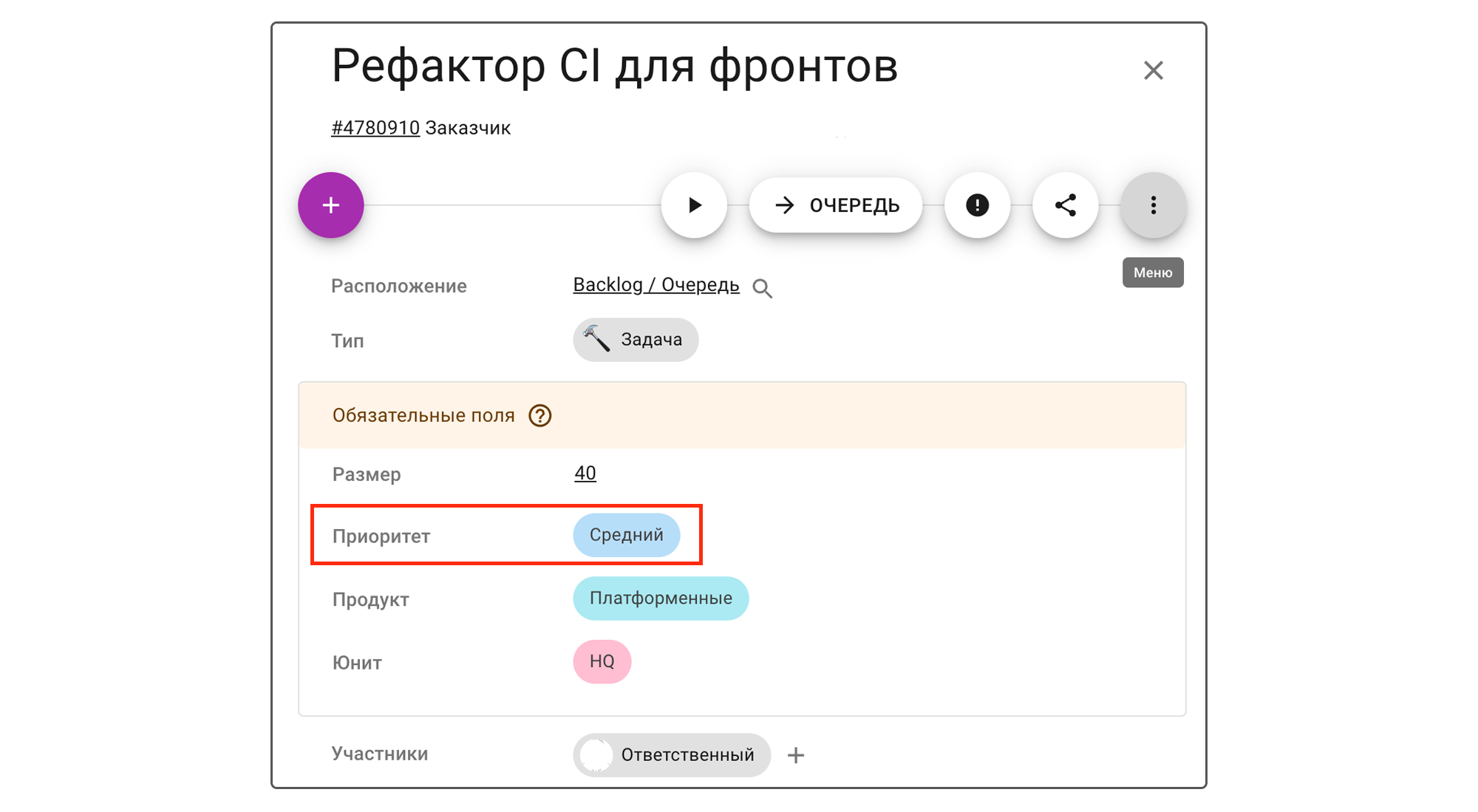Click the Юнит field label
The width and height of the screenshot is (1478, 812).
tap(357, 663)
